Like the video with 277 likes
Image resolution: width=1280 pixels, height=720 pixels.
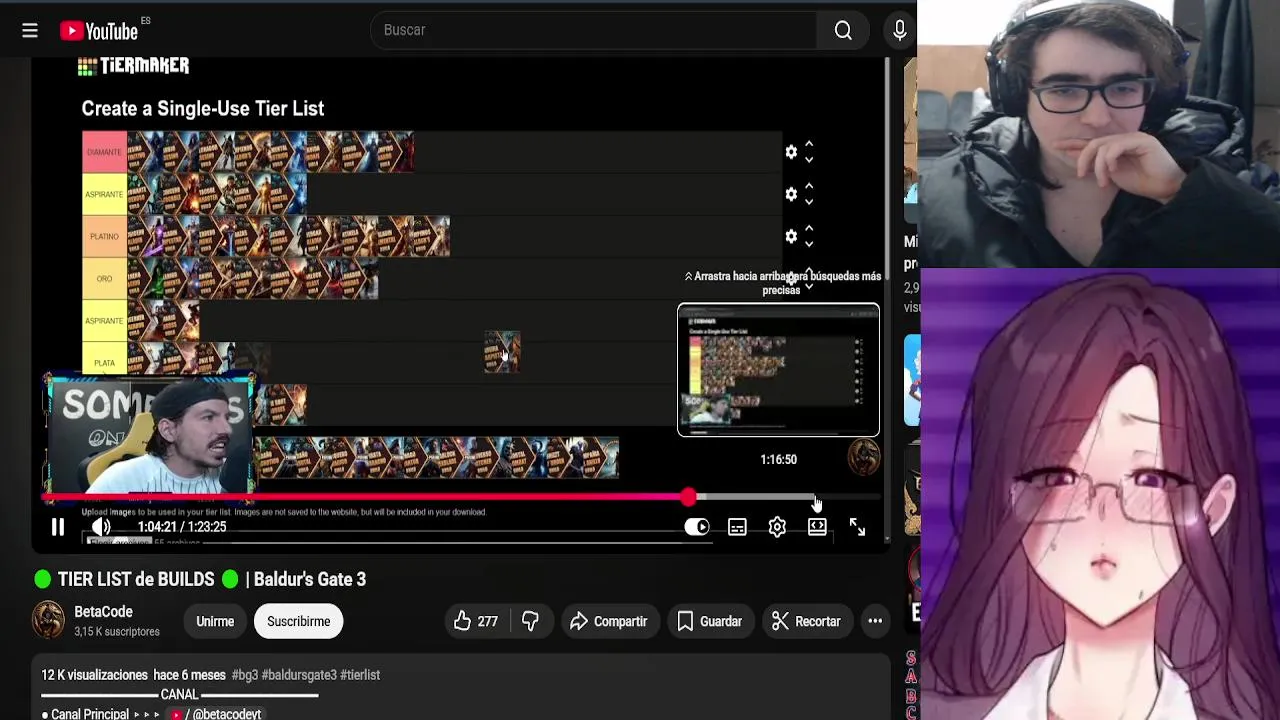click(x=476, y=621)
